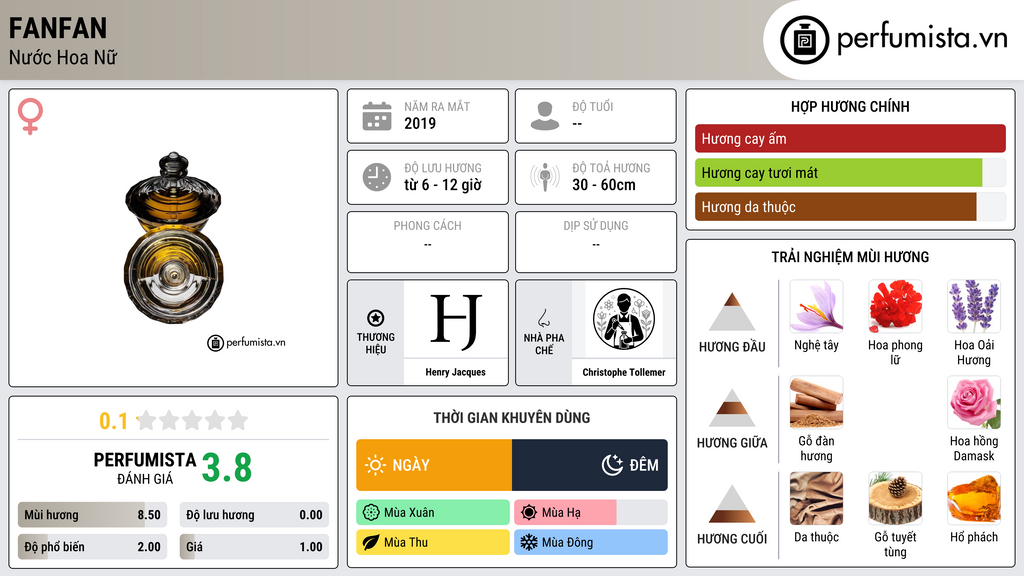Open the Hoa phong lữ geranium image
Image resolution: width=1024 pixels, height=576 pixels.
[x=895, y=307]
